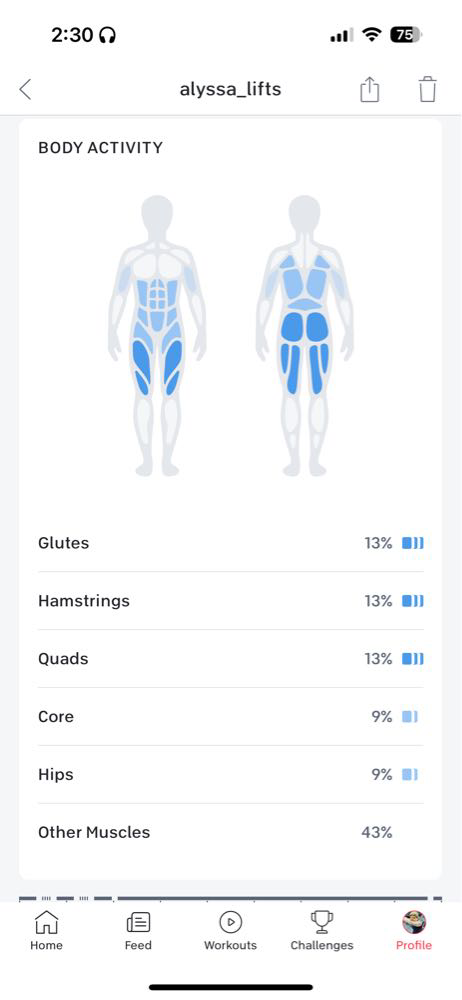Tap the trash delete icon
Screen dimensions: 462x1000
428,89
